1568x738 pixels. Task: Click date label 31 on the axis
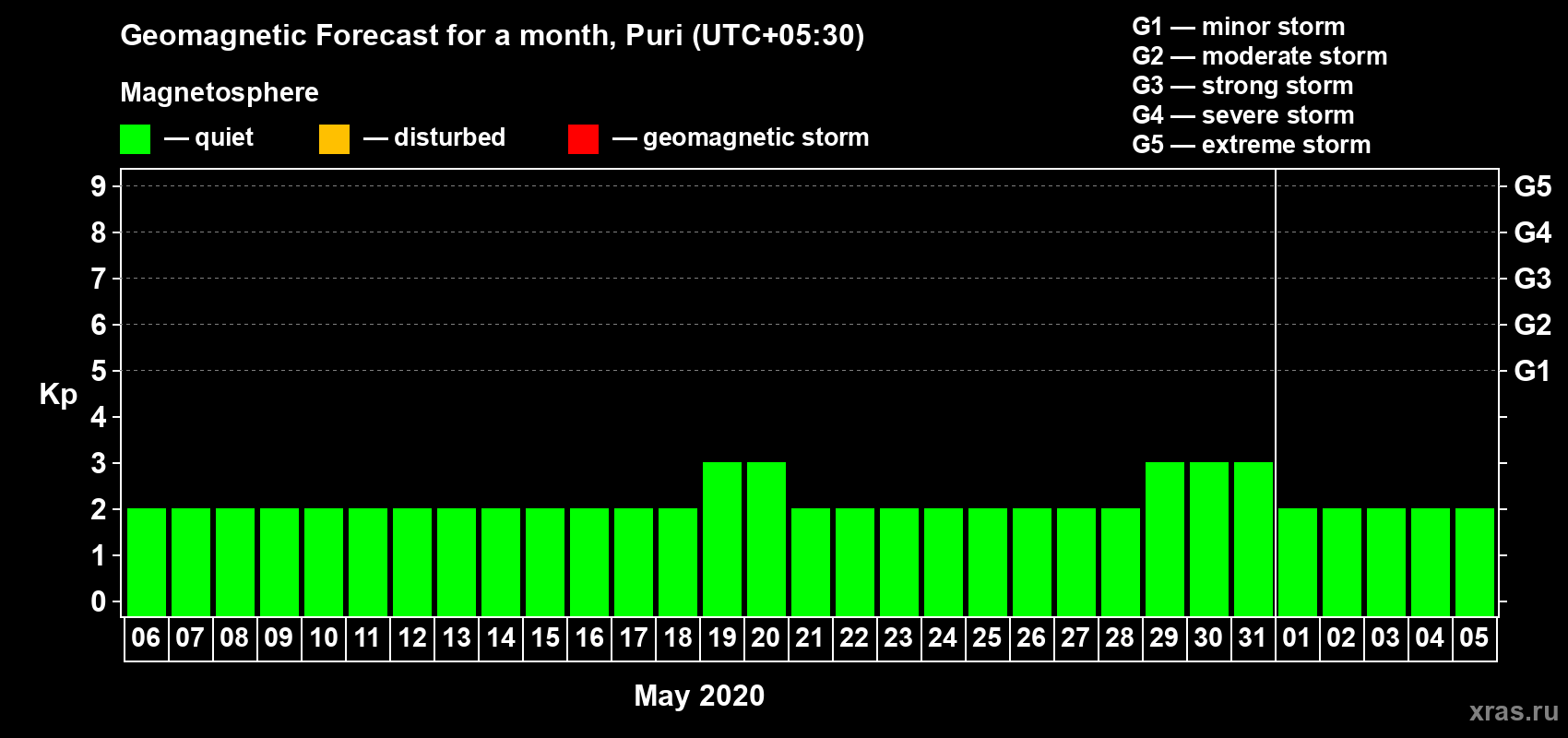tap(1253, 637)
